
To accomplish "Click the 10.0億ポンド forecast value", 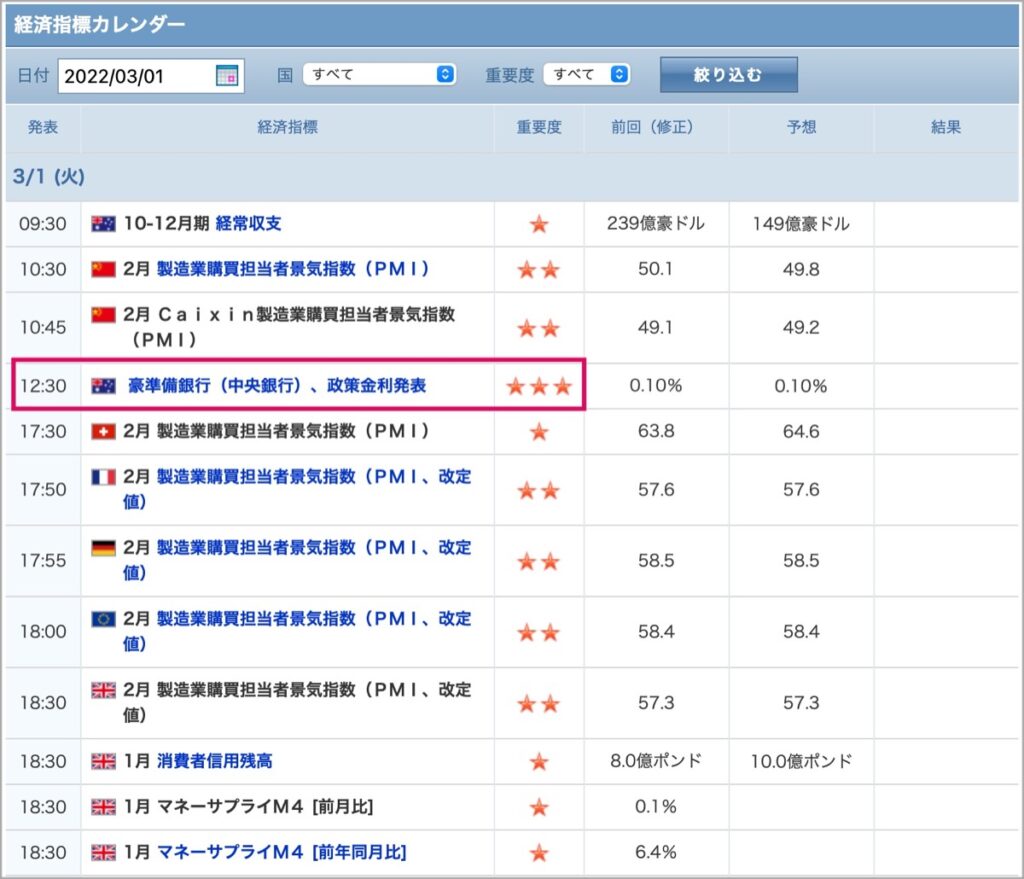I will (x=801, y=761).
